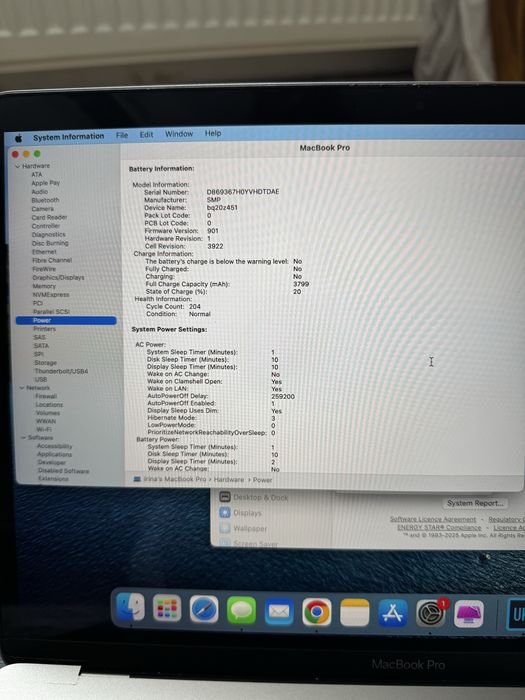
Task: Collapse the Network section in sidebar
Action: pos(21,388)
